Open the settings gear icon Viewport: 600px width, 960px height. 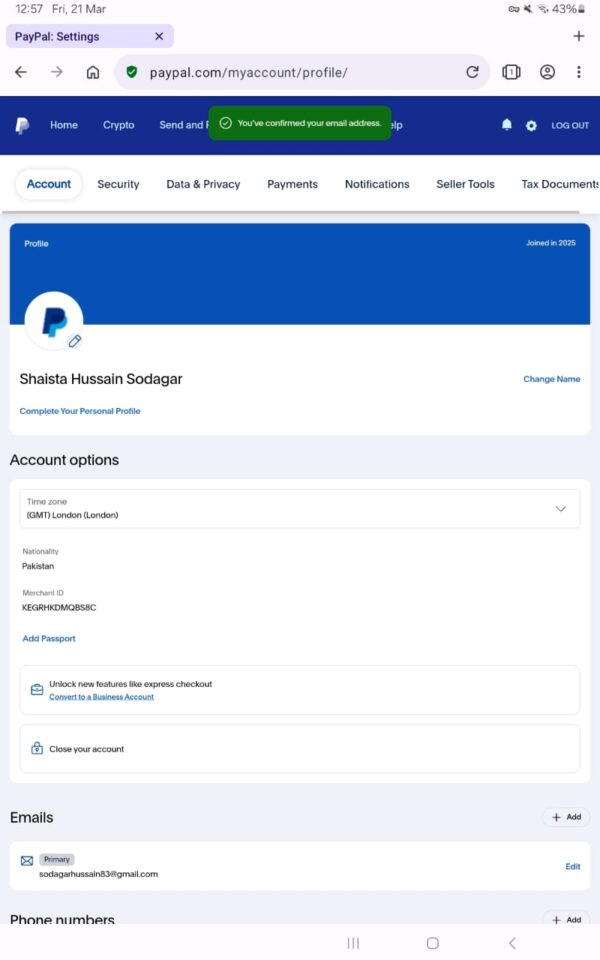point(531,125)
